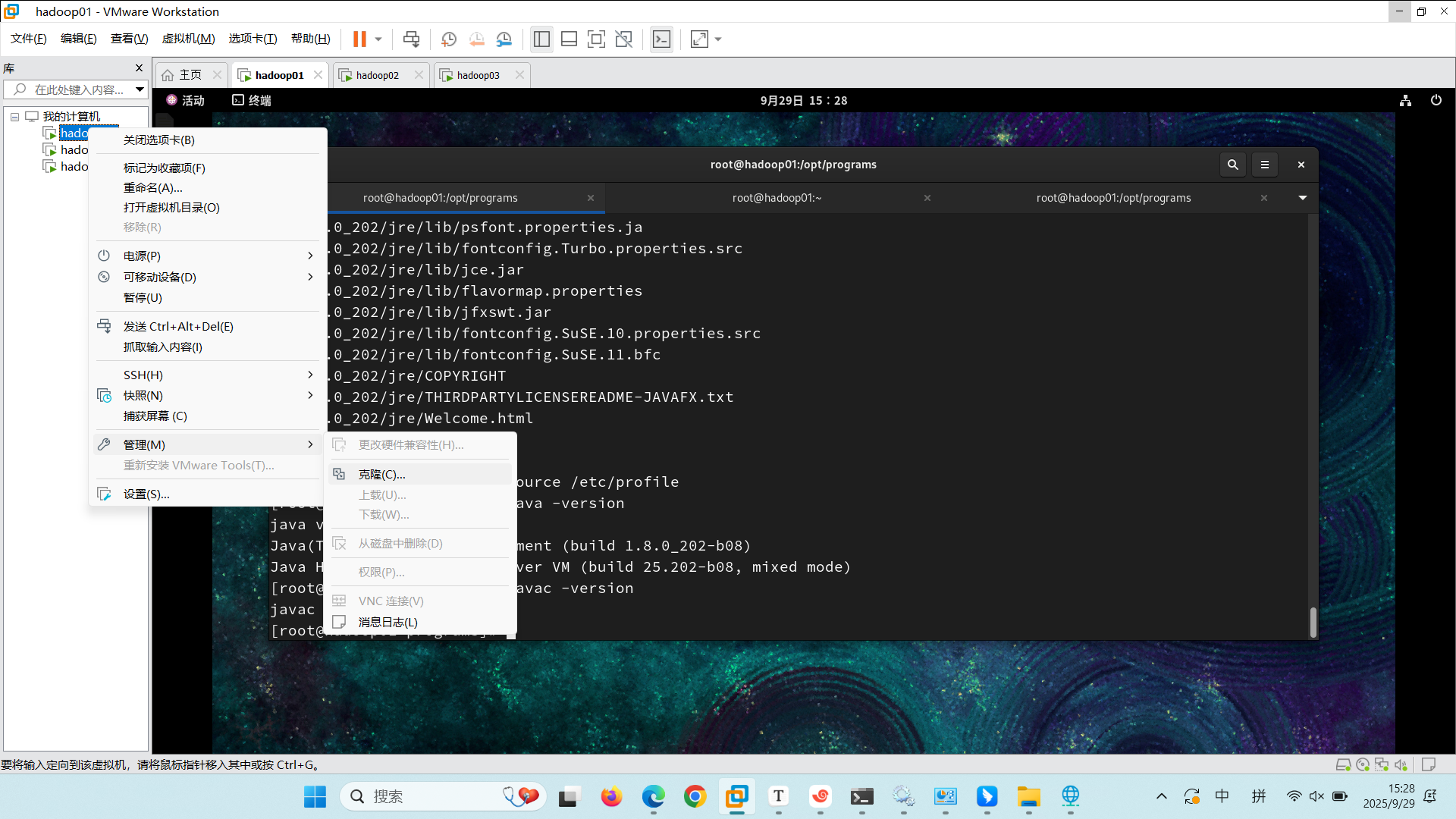The image size is (1456, 819).
Task: Collapse the 我的计算机 tree node
Action: click(14, 117)
